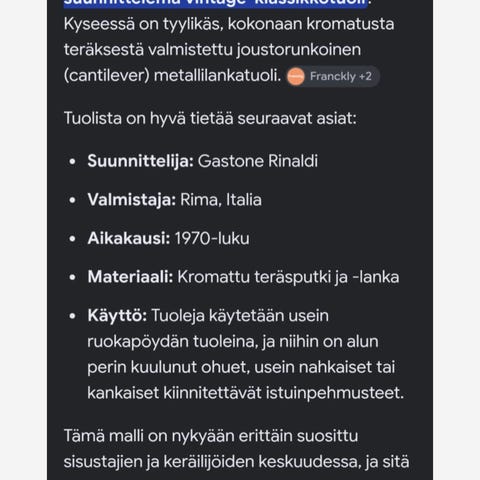Click the orange Franckly source icon

296,77
